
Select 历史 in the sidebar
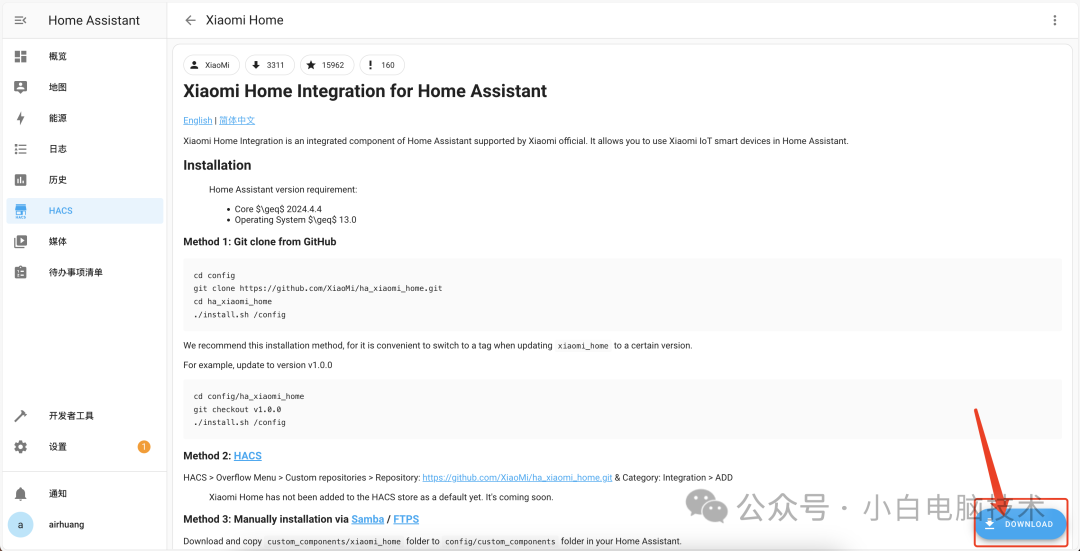point(85,180)
